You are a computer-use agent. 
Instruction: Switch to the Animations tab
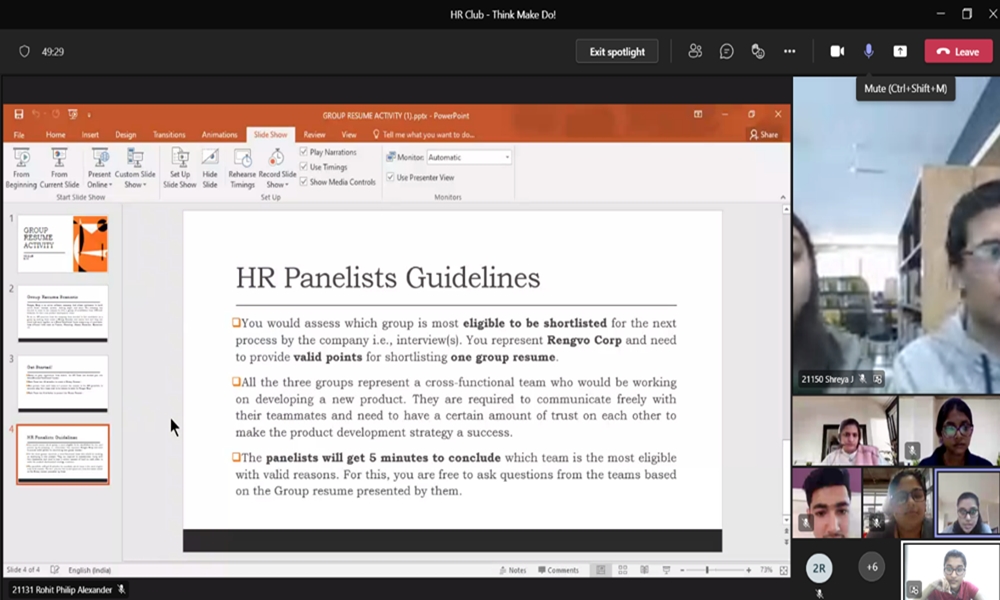(219, 135)
